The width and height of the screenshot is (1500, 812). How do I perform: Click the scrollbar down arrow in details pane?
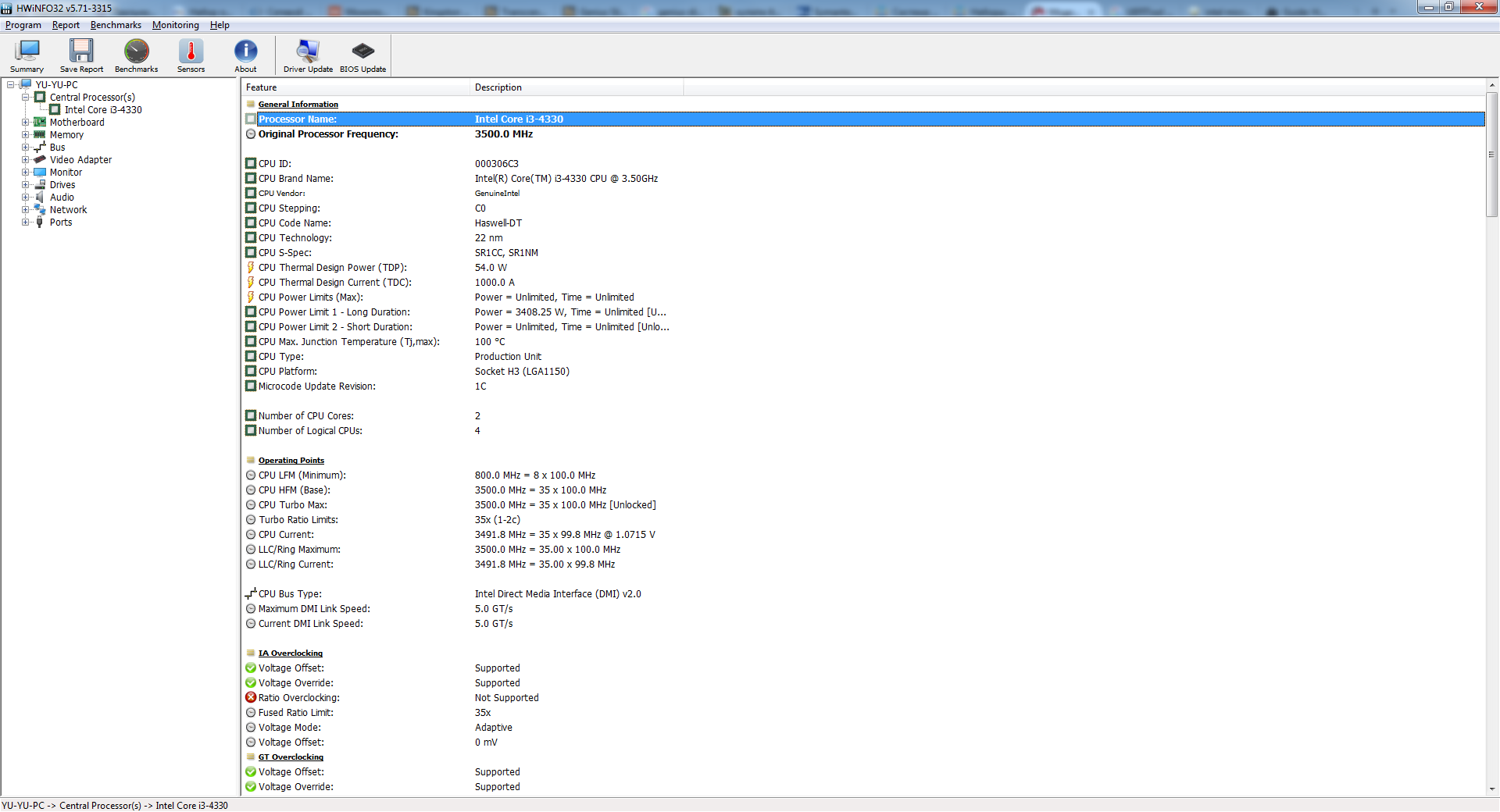(x=1492, y=789)
